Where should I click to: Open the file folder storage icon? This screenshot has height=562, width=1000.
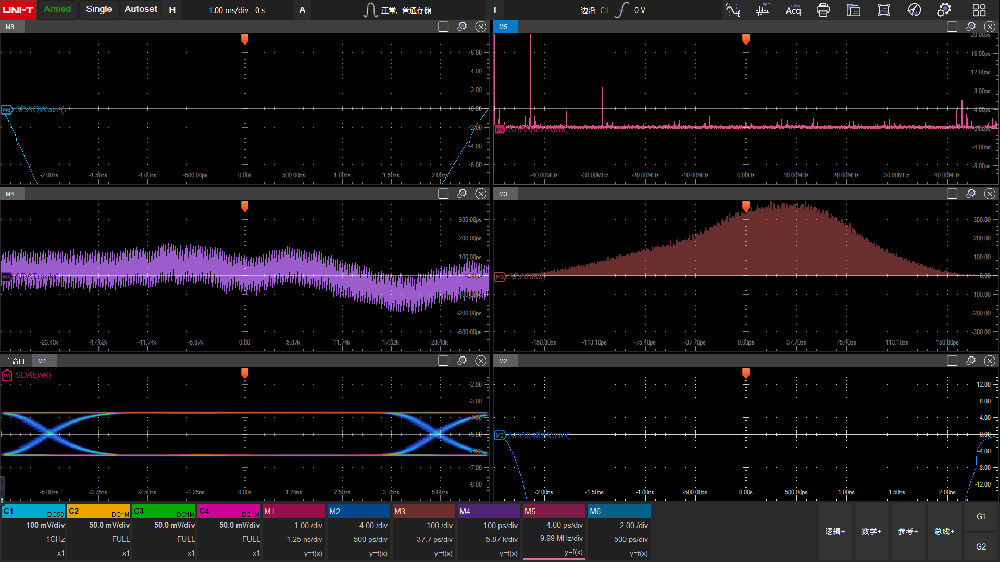coord(853,10)
